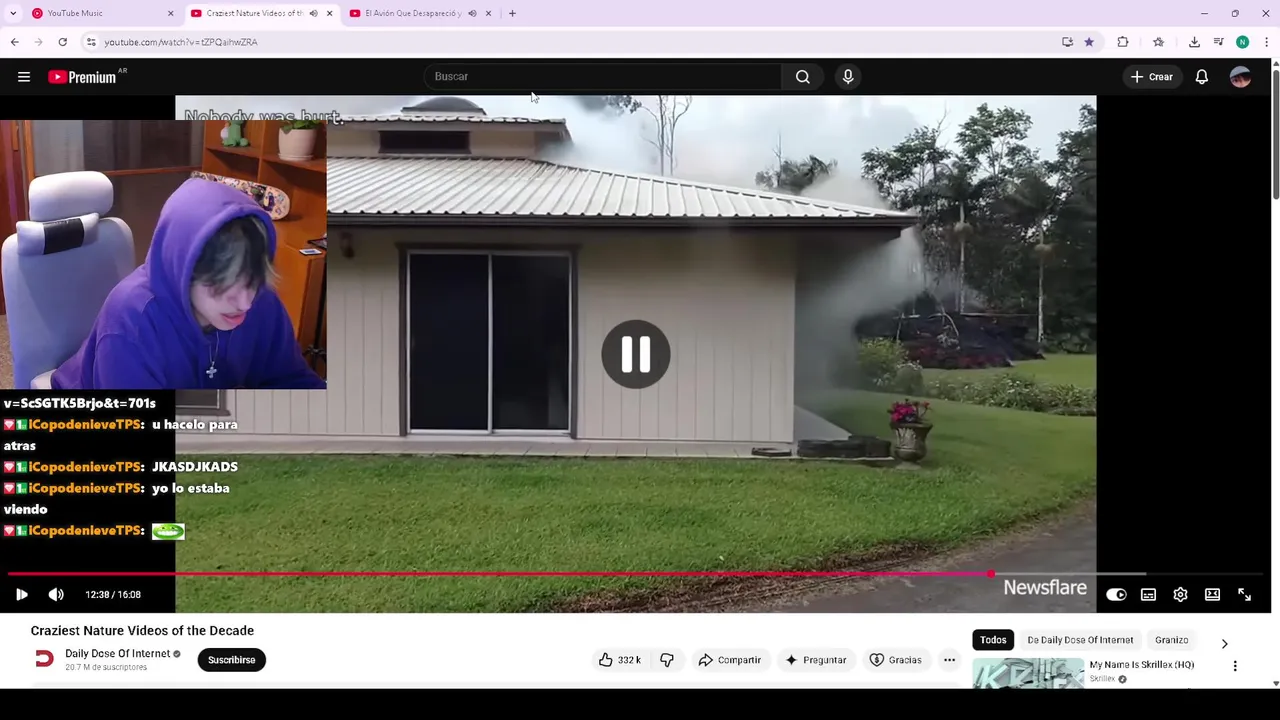Click the Daily Dose Of Internet channel avatar
Viewport: 1280px width, 720px height.
pyautogui.click(x=44, y=658)
